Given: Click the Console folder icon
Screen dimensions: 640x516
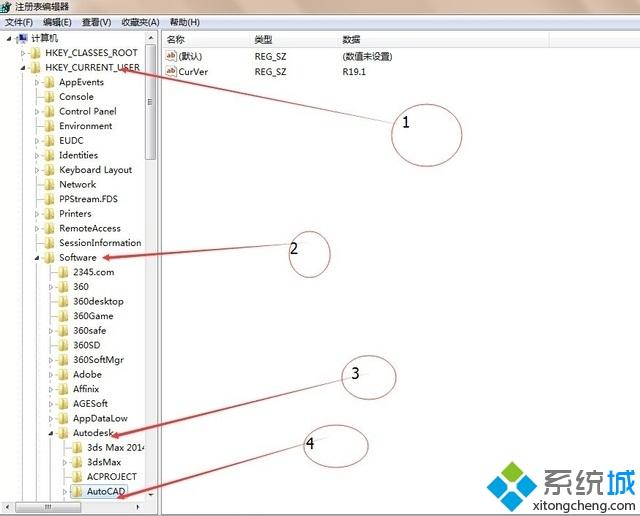Looking at the screenshot, I should click(x=49, y=97).
